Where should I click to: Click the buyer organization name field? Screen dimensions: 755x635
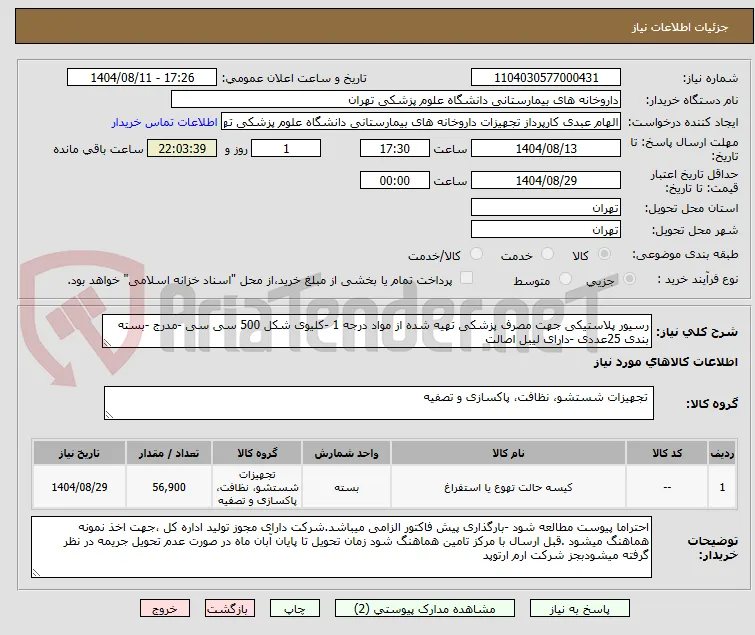point(395,100)
